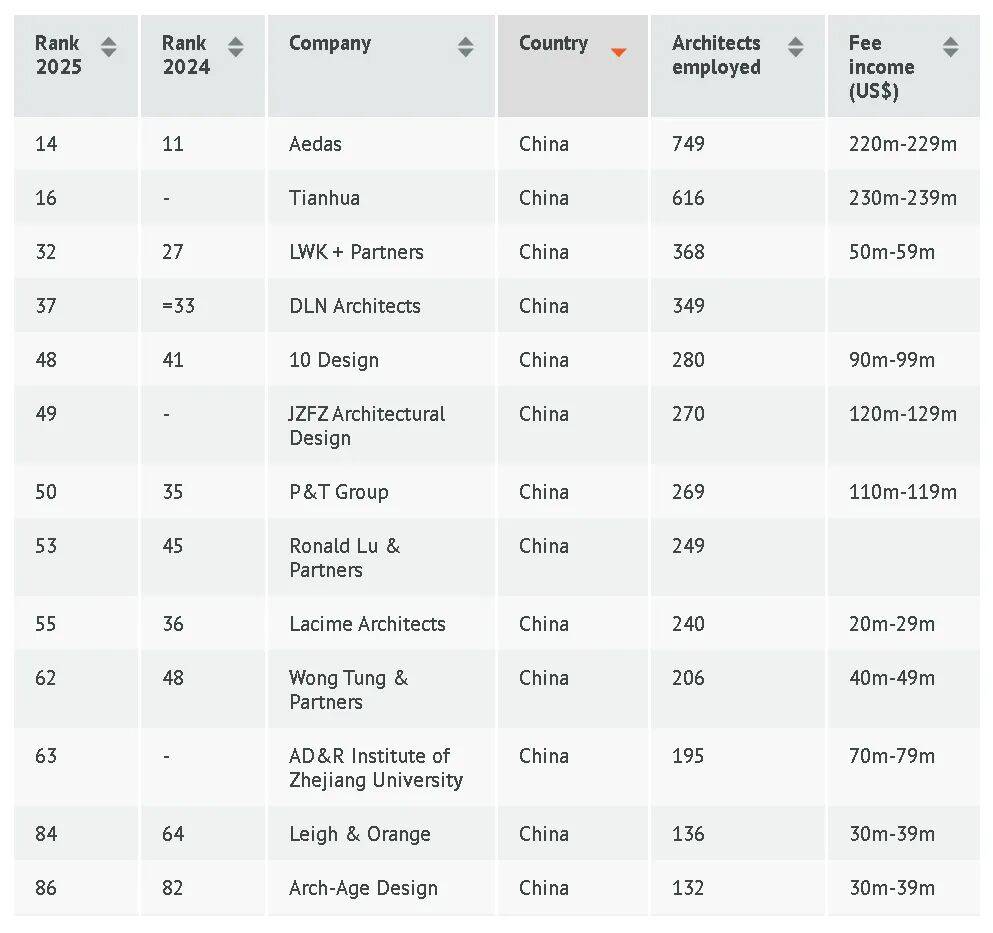This screenshot has width=993, height=933.
Task: Click the DLN Architects row name
Action: pyautogui.click(x=355, y=306)
